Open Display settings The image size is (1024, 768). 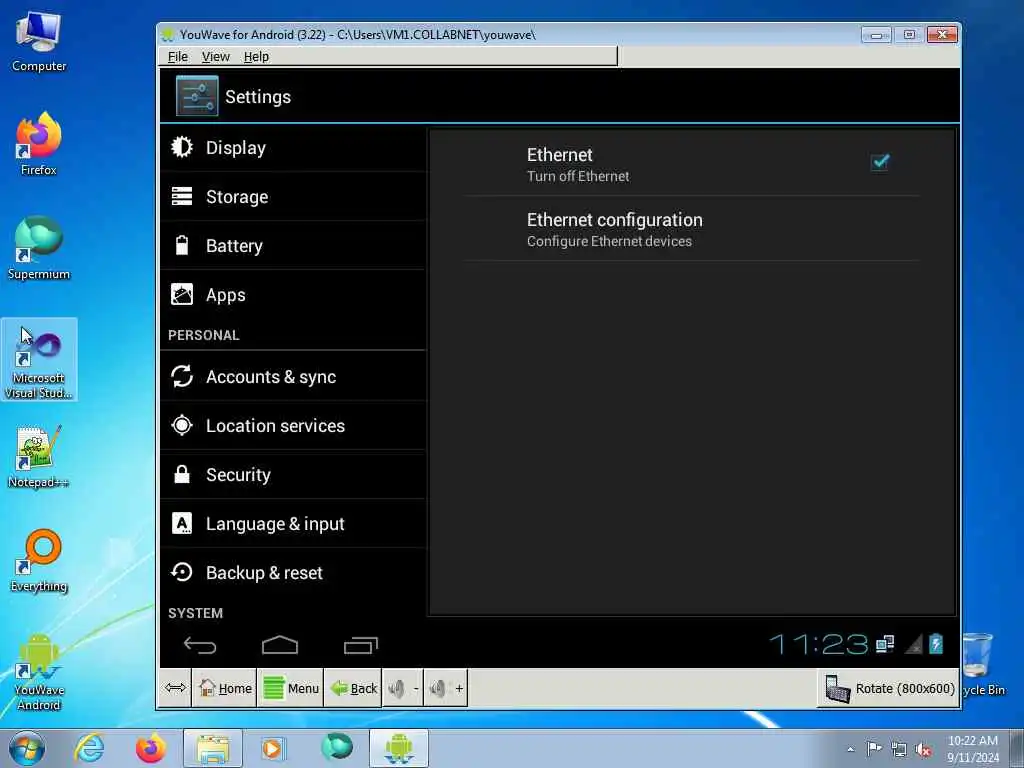point(293,148)
